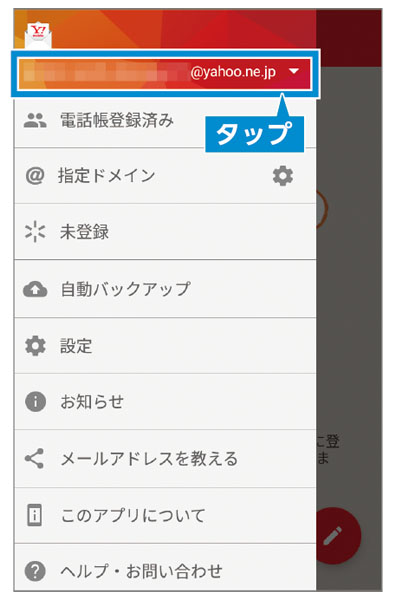Open the 電話帳登録済み contacts folder
This screenshot has width=396, height=600.
(165, 120)
